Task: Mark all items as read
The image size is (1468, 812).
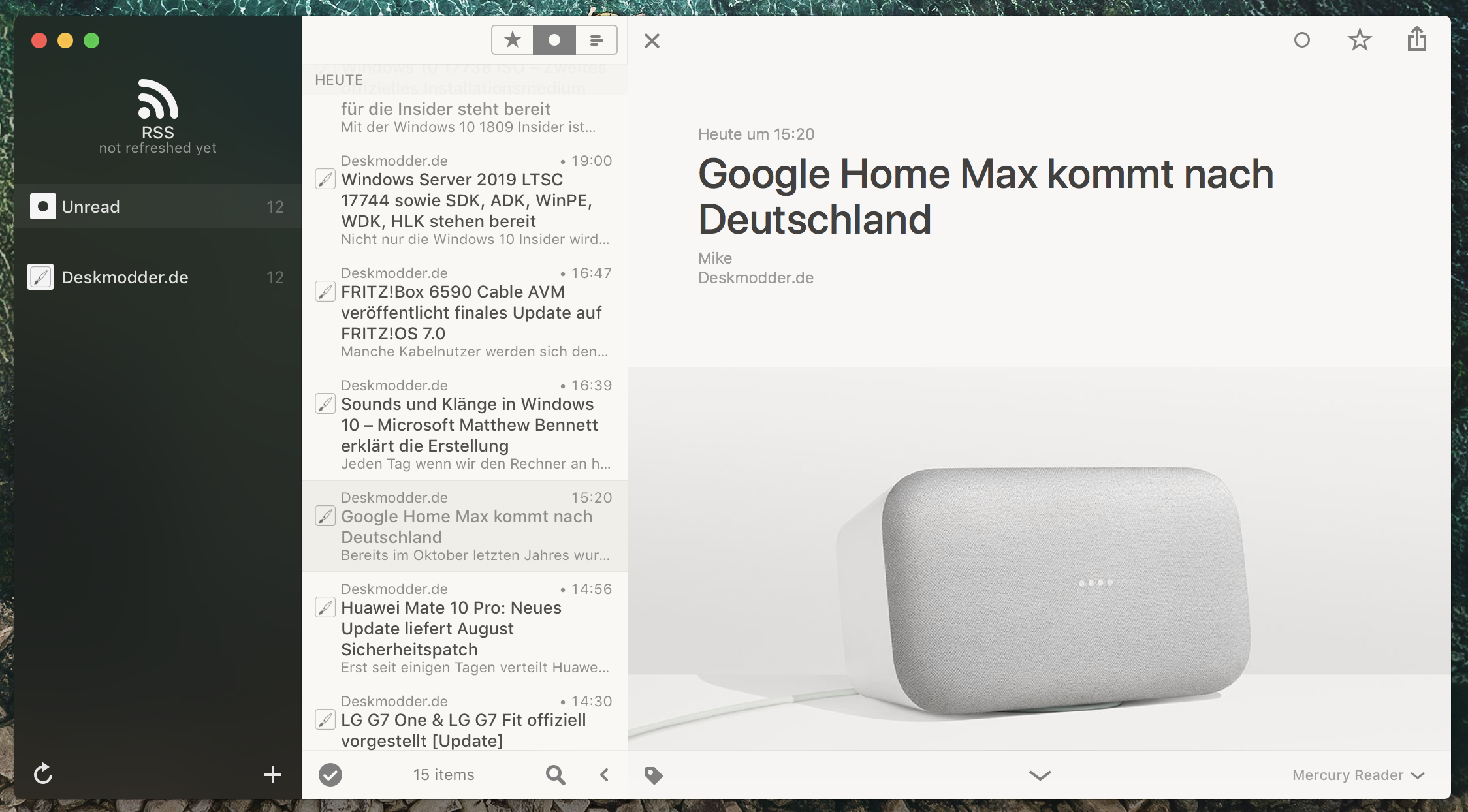Action: (330, 775)
